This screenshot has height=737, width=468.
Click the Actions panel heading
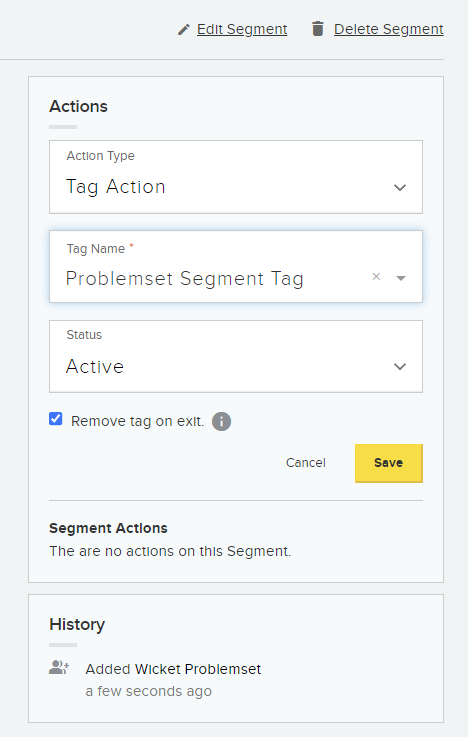pyautogui.click(x=78, y=106)
